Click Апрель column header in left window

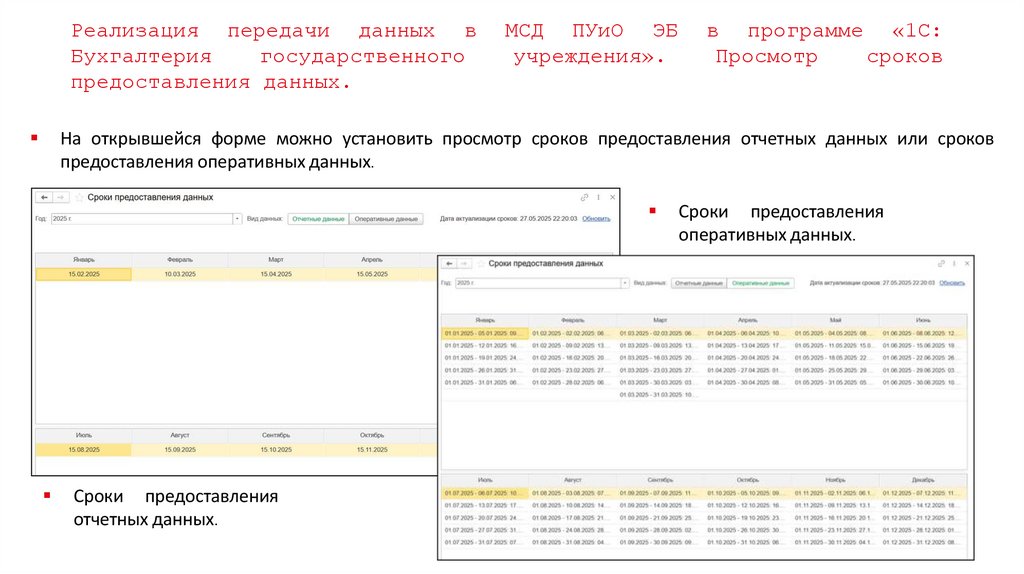point(372,260)
